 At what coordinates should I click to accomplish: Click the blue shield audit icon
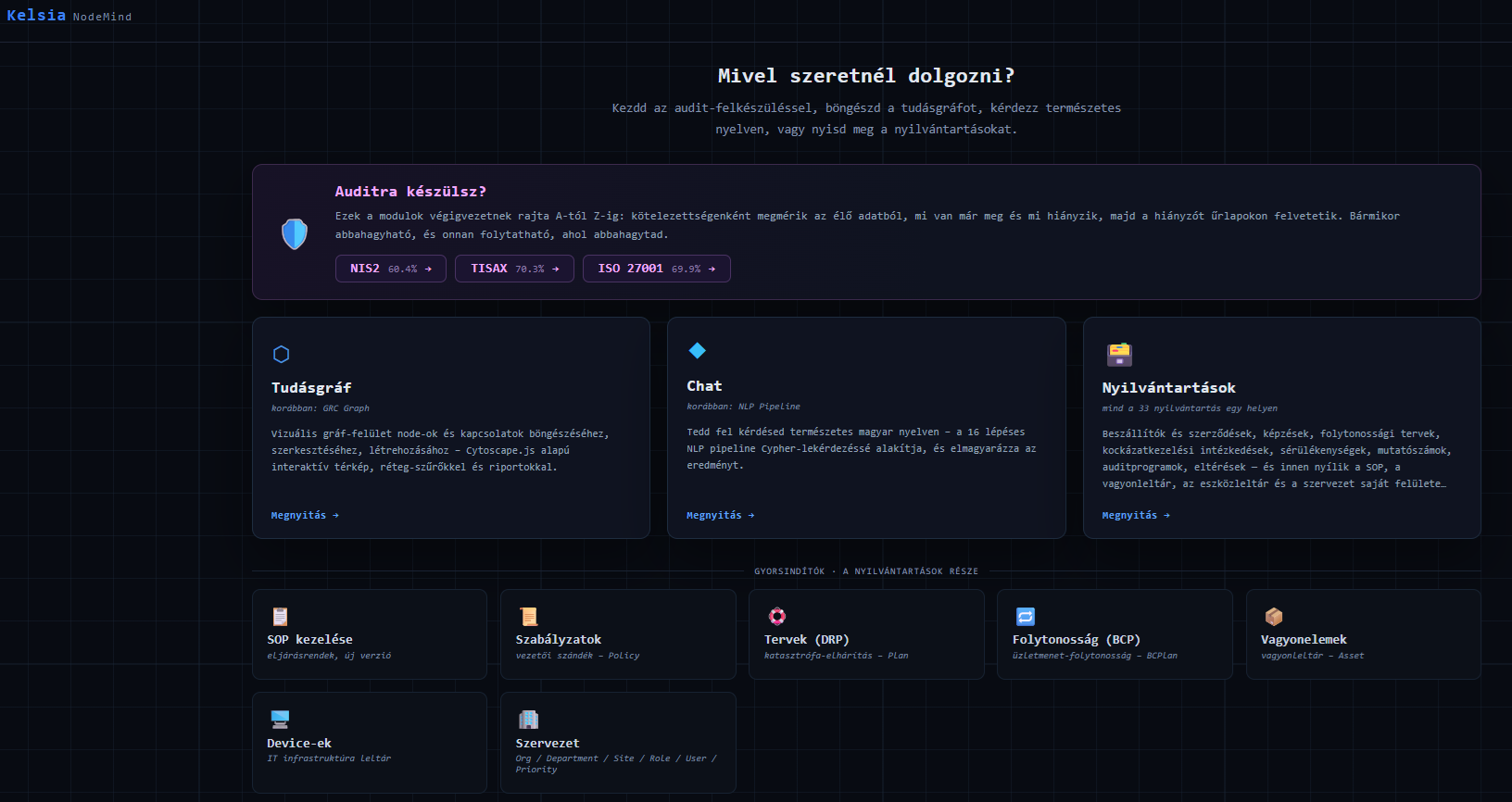[x=295, y=233]
